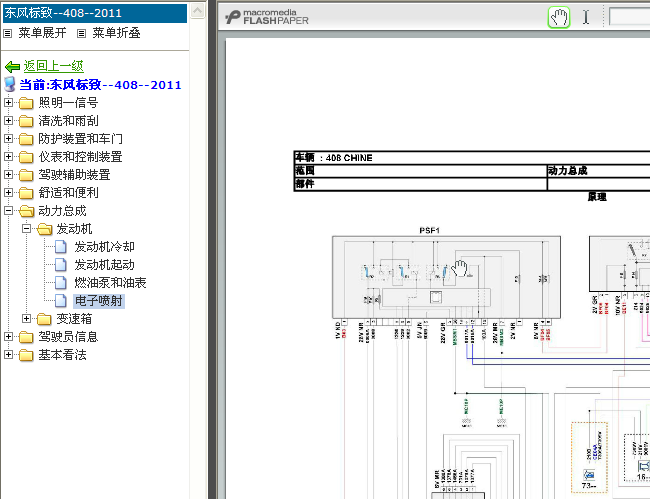650x499 pixels.
Task: Select the FlashPaper text selection tool
Action: coord(586,17)
